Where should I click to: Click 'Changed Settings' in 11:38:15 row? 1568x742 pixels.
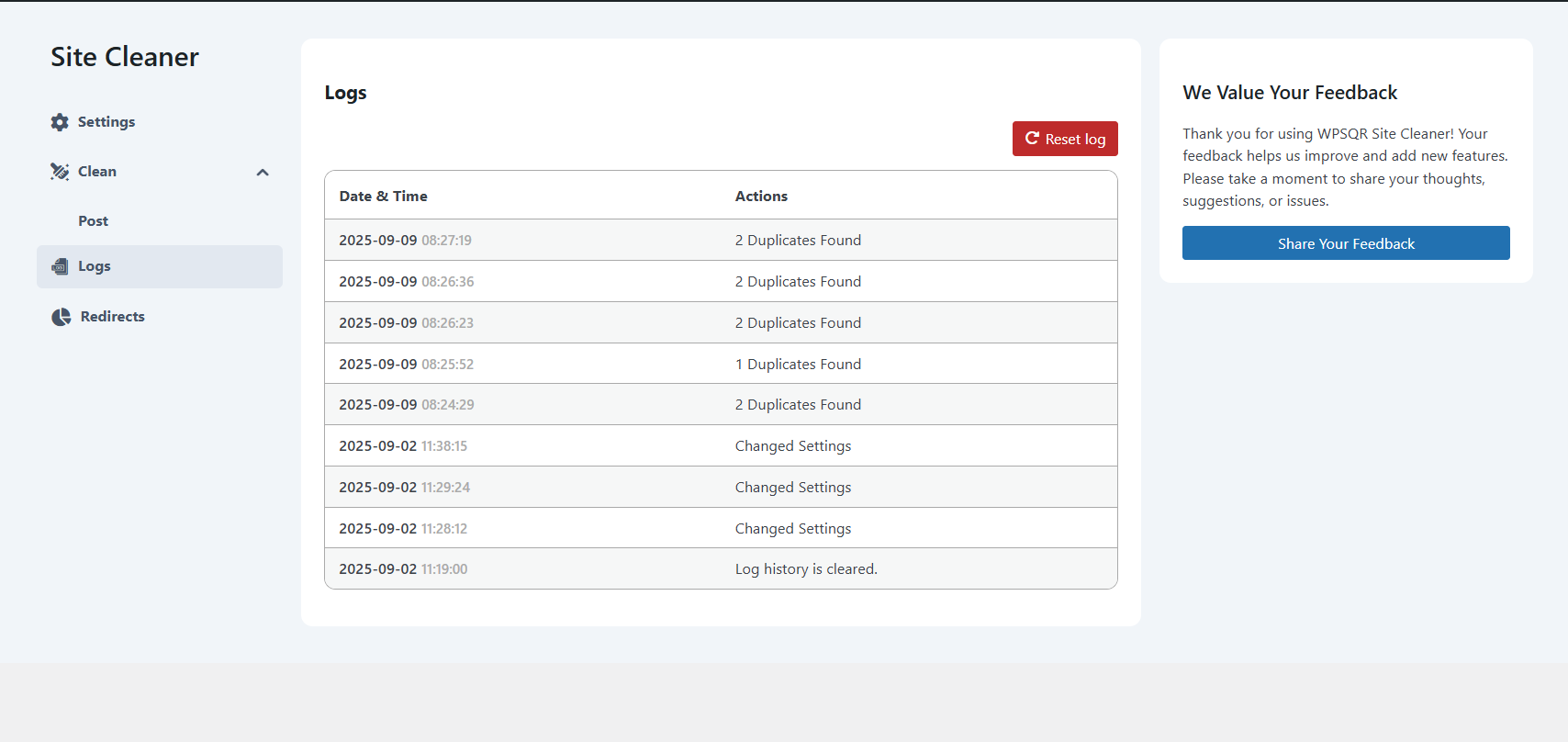pos(793,446)
